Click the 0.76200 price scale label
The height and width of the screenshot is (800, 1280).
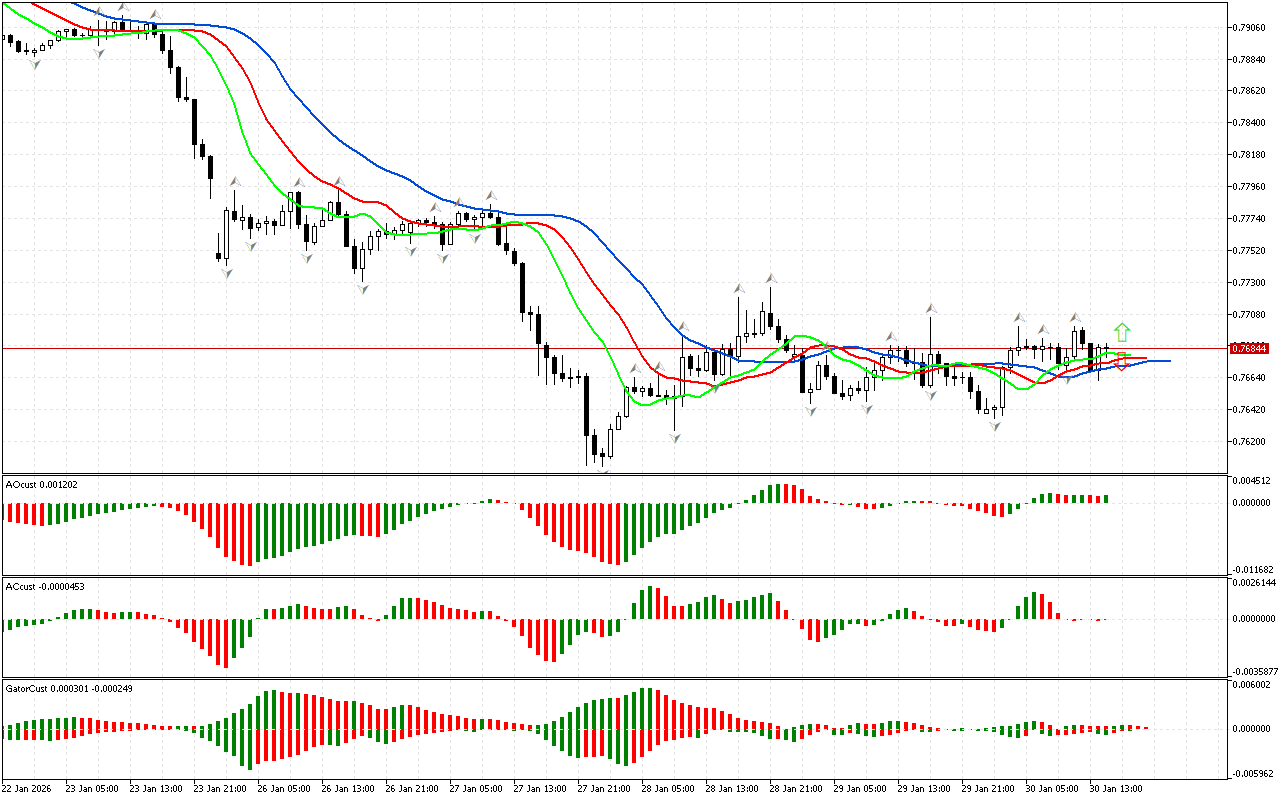click(1252, 441)
